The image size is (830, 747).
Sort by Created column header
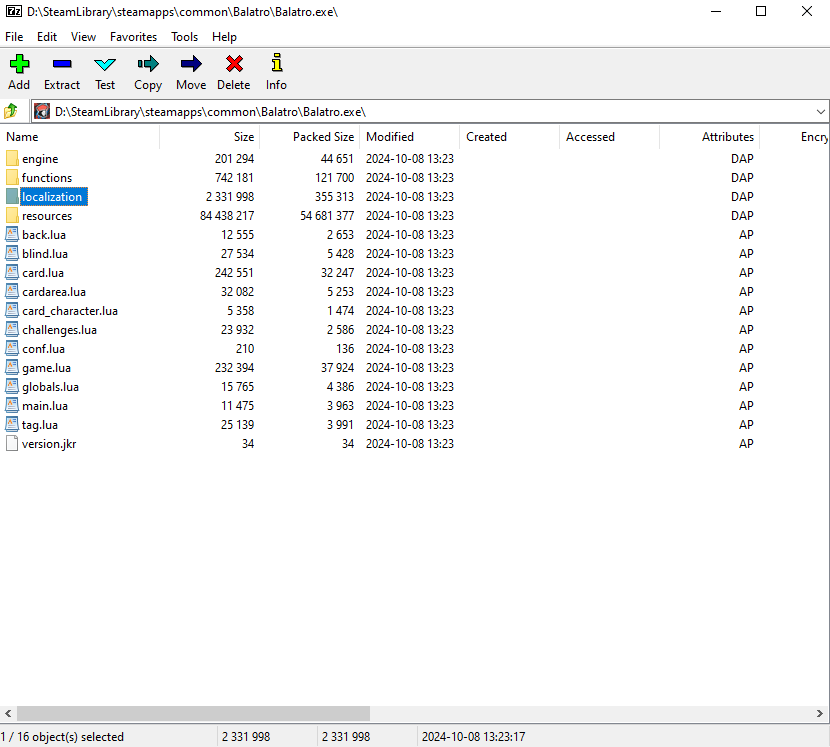click(509, 137)
